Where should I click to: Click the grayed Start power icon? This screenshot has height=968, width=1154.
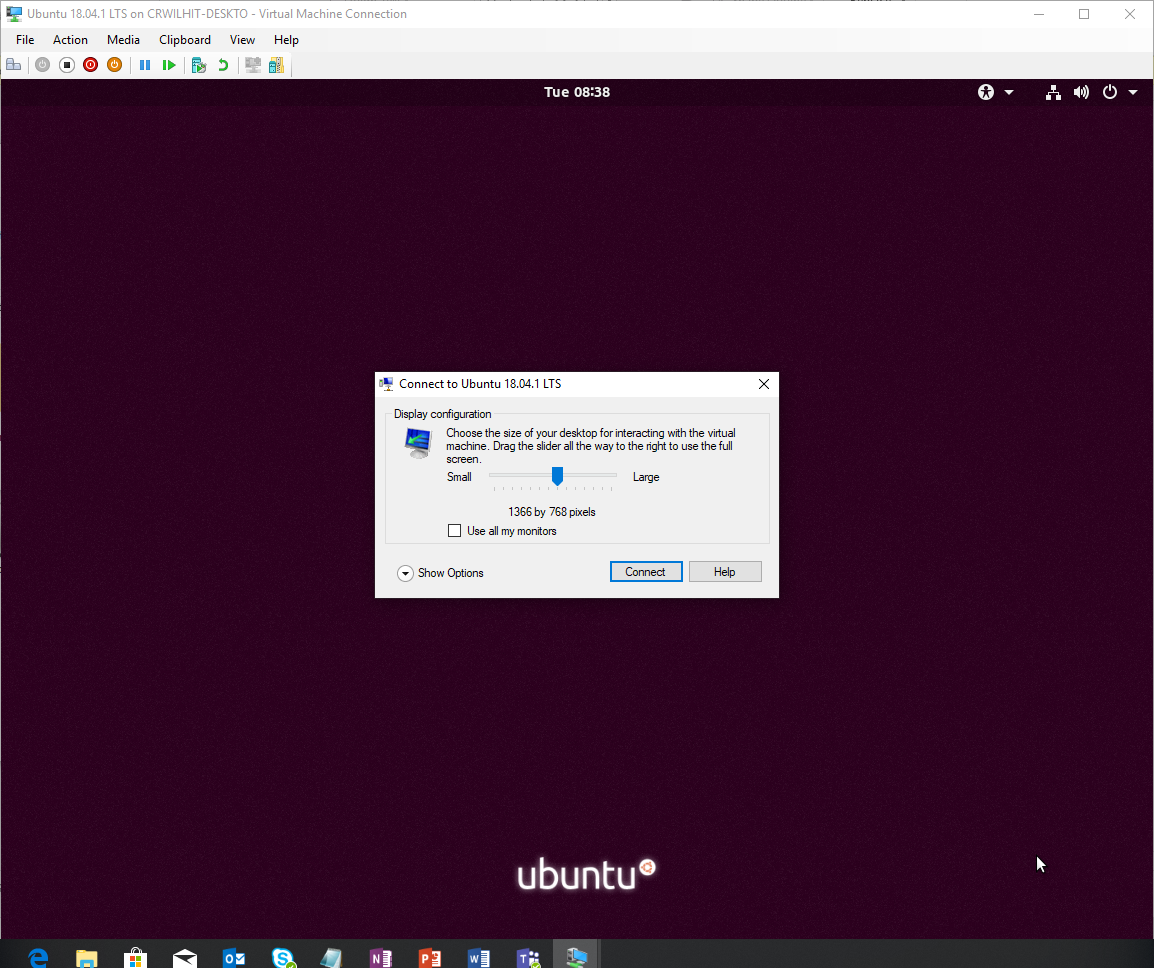[43, 65]
